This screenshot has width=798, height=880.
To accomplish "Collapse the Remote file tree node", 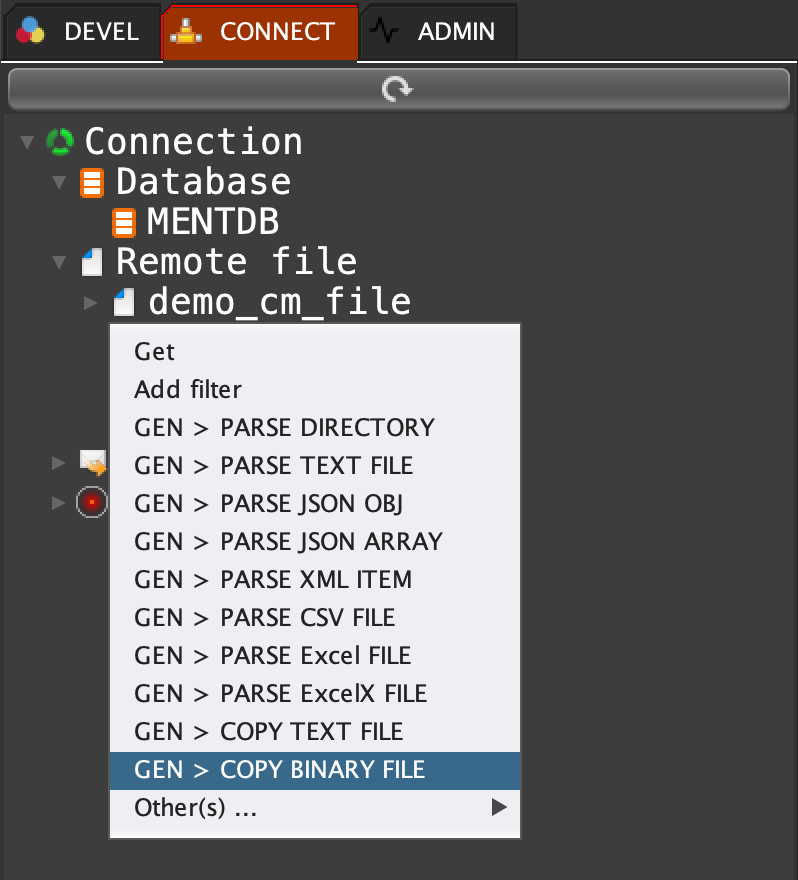I will (60, 263).
